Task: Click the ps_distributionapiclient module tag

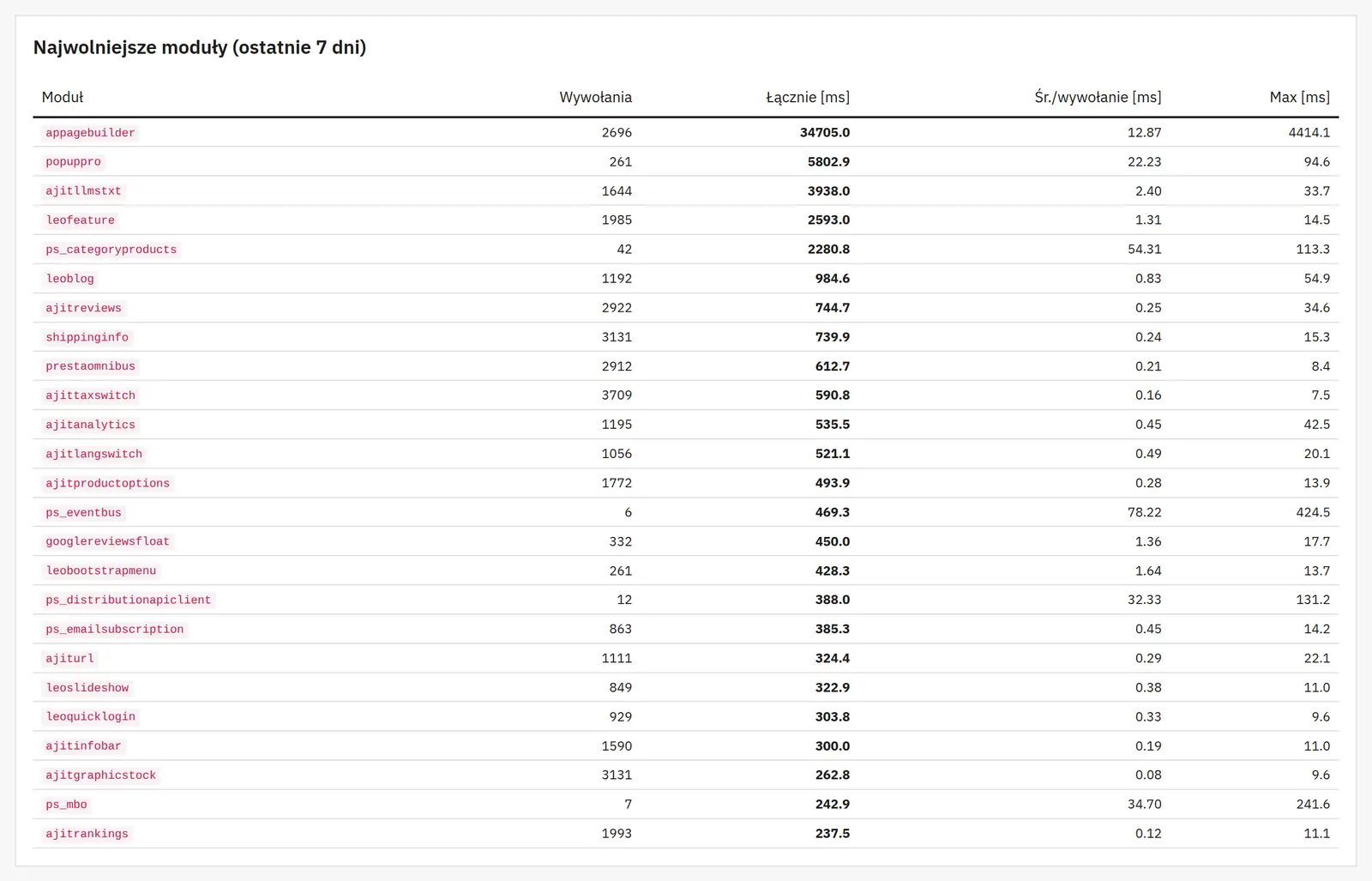Action: (128, 600)
